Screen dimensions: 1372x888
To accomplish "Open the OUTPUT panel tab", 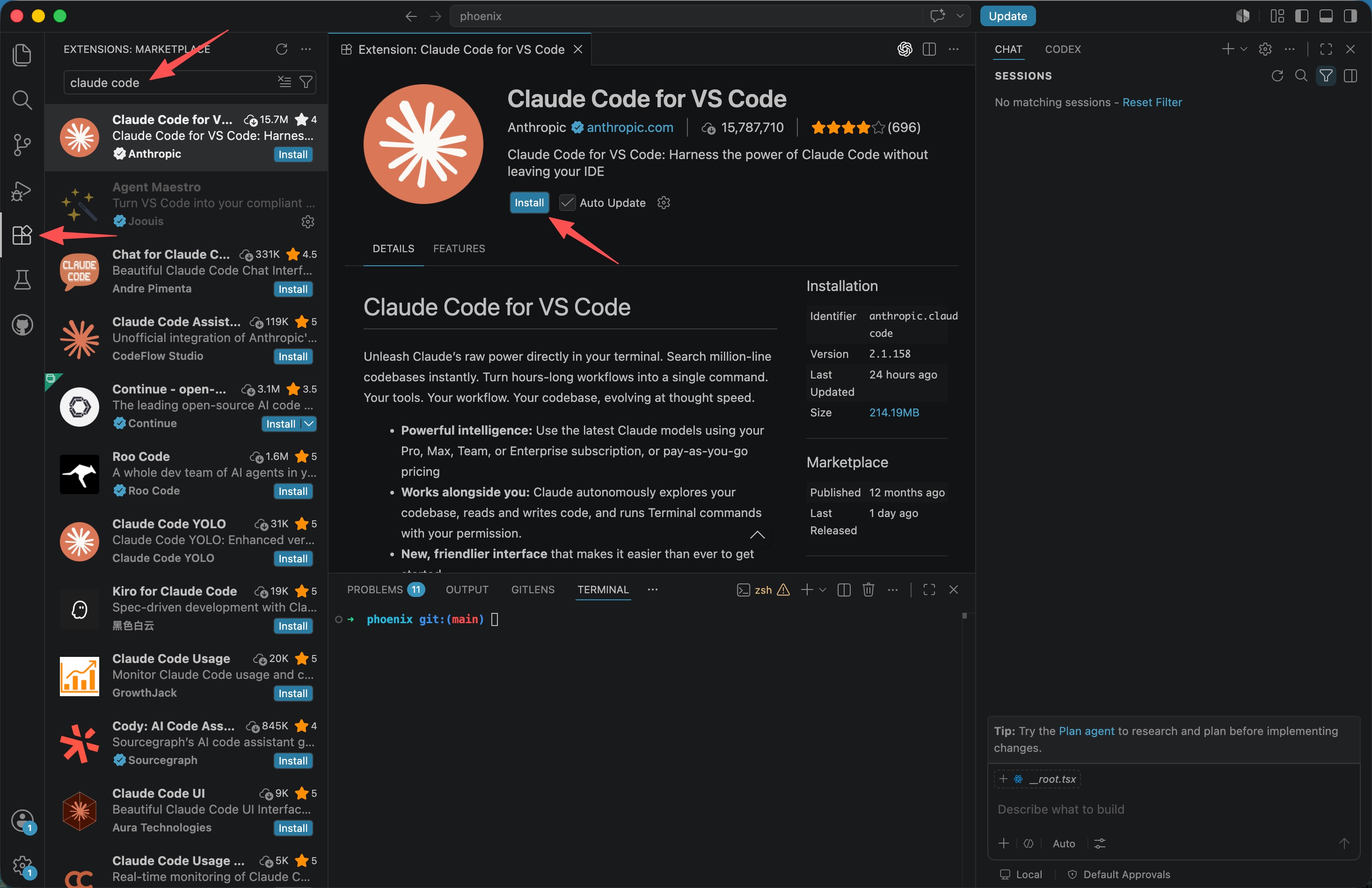I will click(467, 590).
